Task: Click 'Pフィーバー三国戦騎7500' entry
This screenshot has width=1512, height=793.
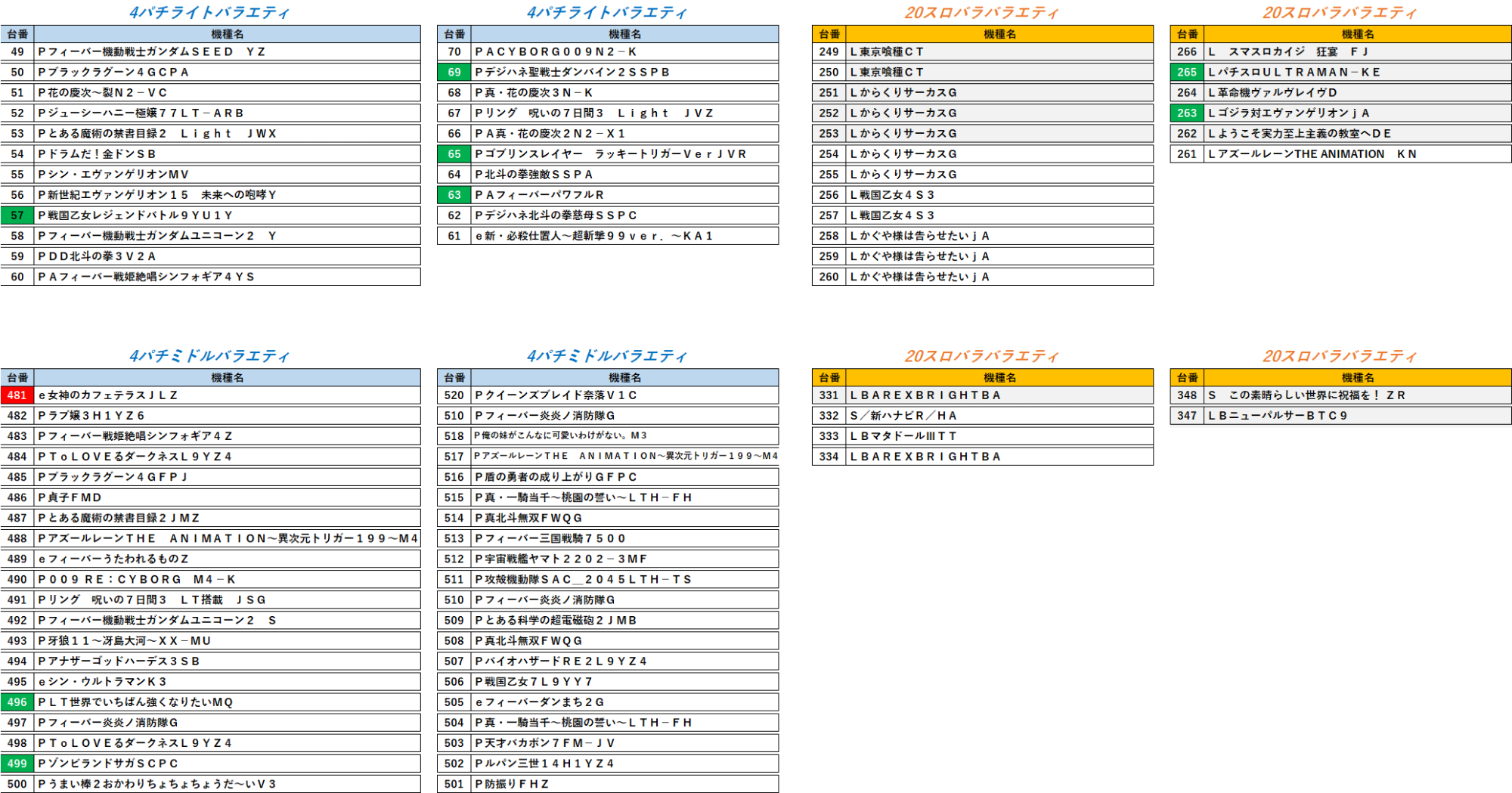Action: point(625,538)
